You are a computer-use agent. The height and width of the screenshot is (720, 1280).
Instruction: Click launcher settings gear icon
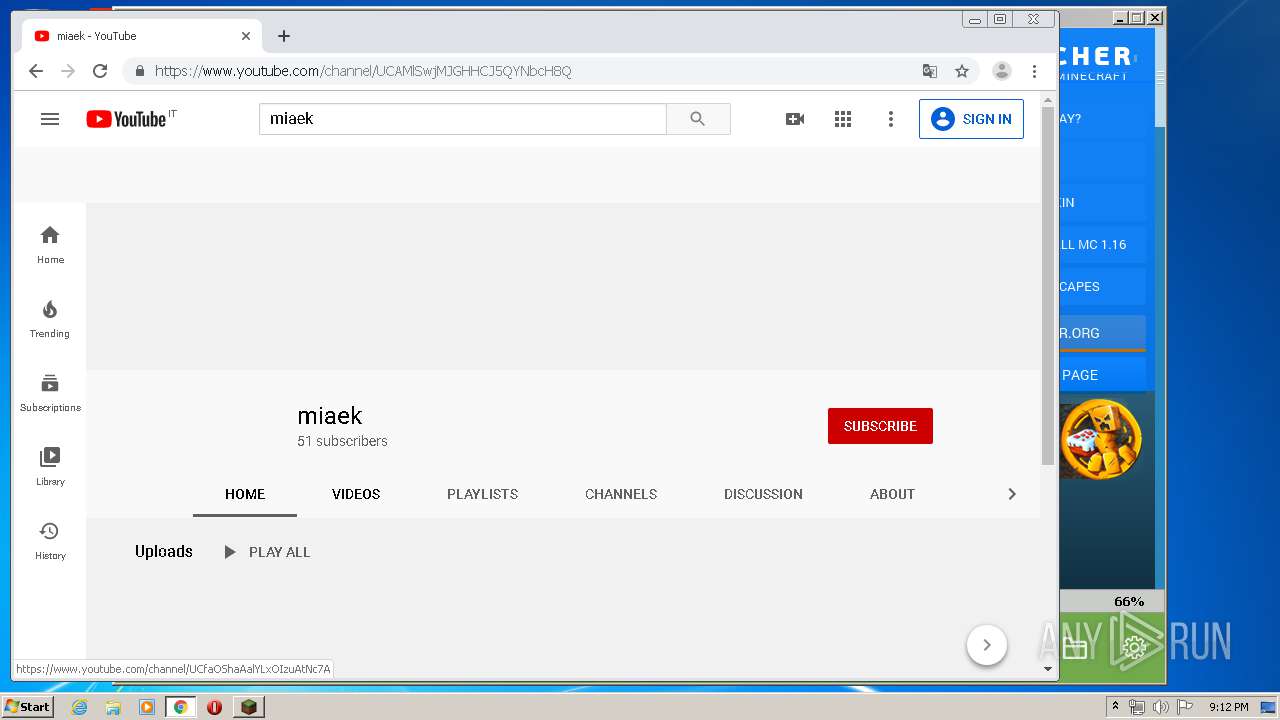point(1134,650)
